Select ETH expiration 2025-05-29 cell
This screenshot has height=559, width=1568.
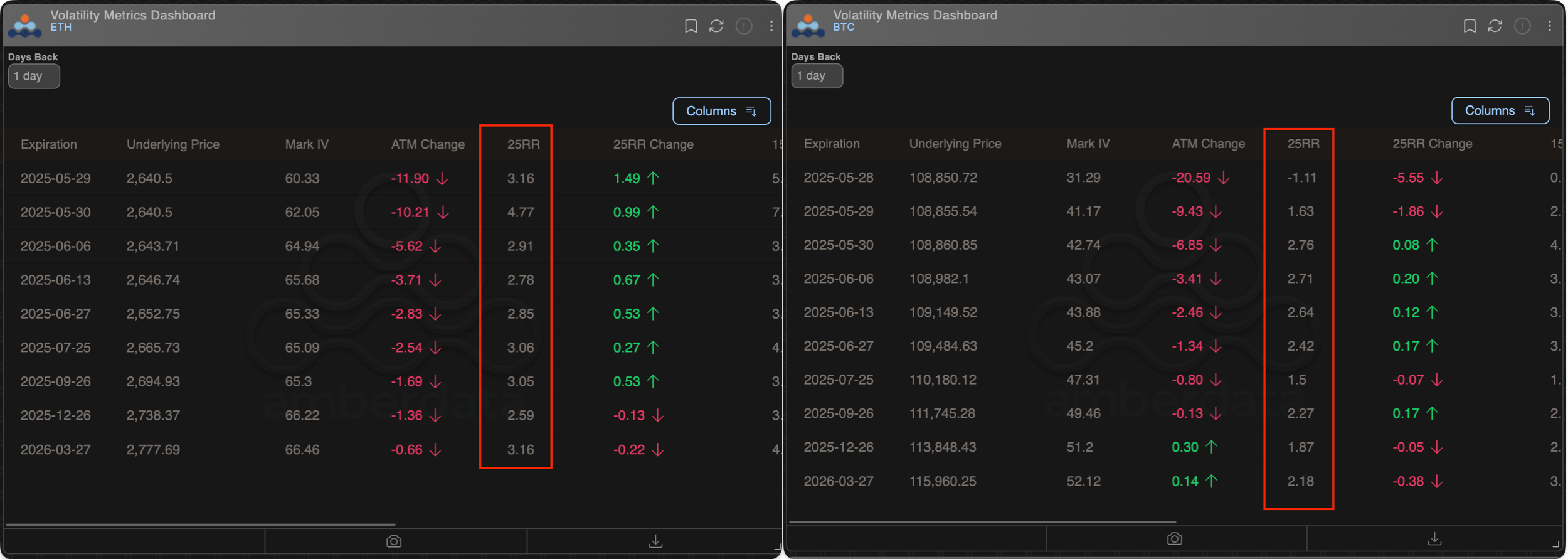pos(56,178)
